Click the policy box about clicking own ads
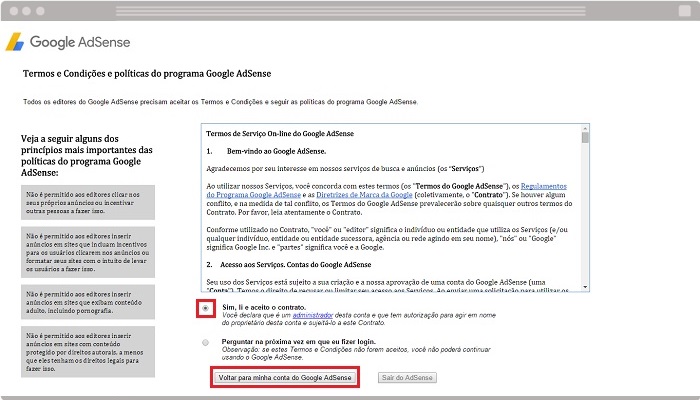 pyautogui.click(x=88, y=203)
